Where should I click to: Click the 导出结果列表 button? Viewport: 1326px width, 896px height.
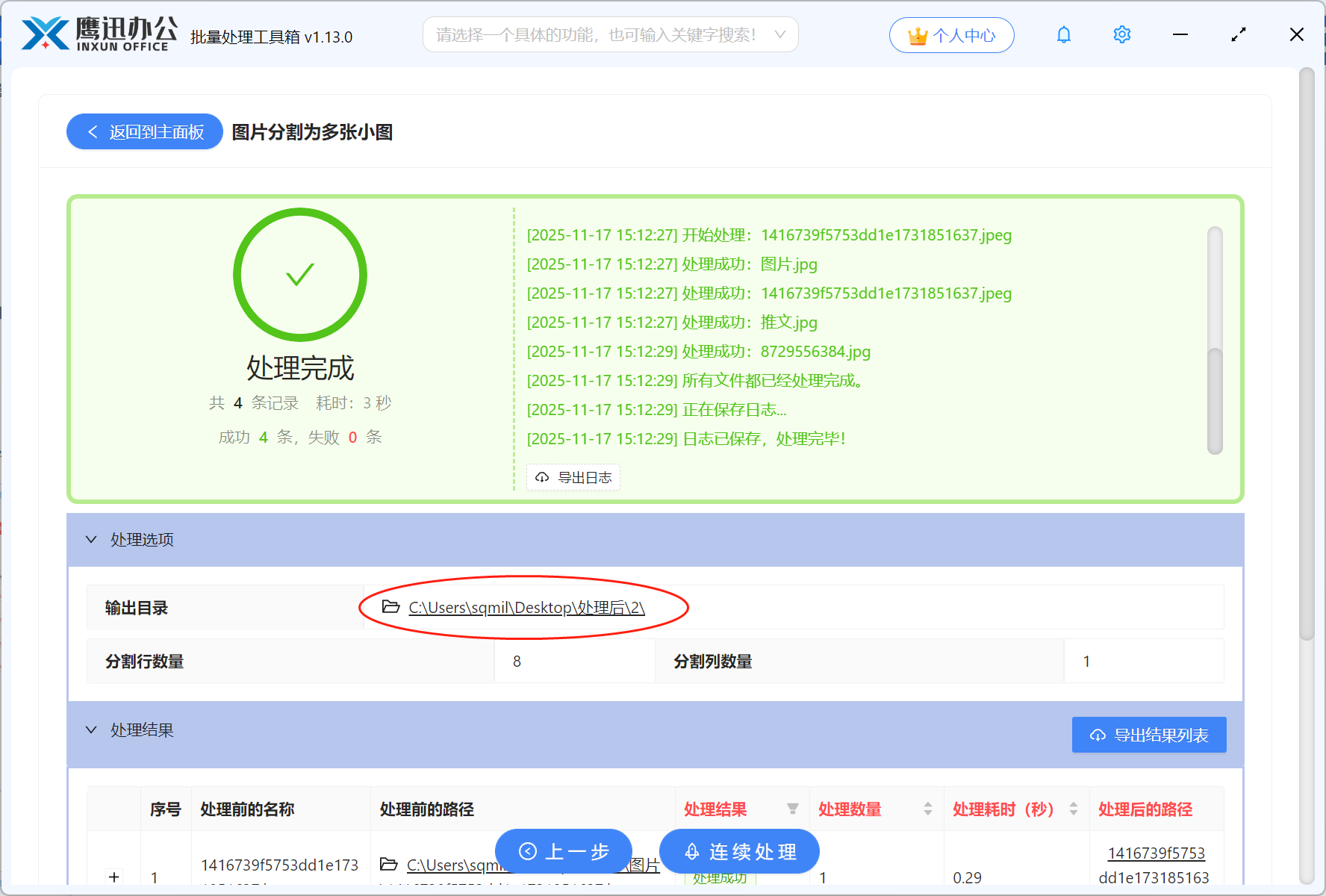click(1148, 735)
